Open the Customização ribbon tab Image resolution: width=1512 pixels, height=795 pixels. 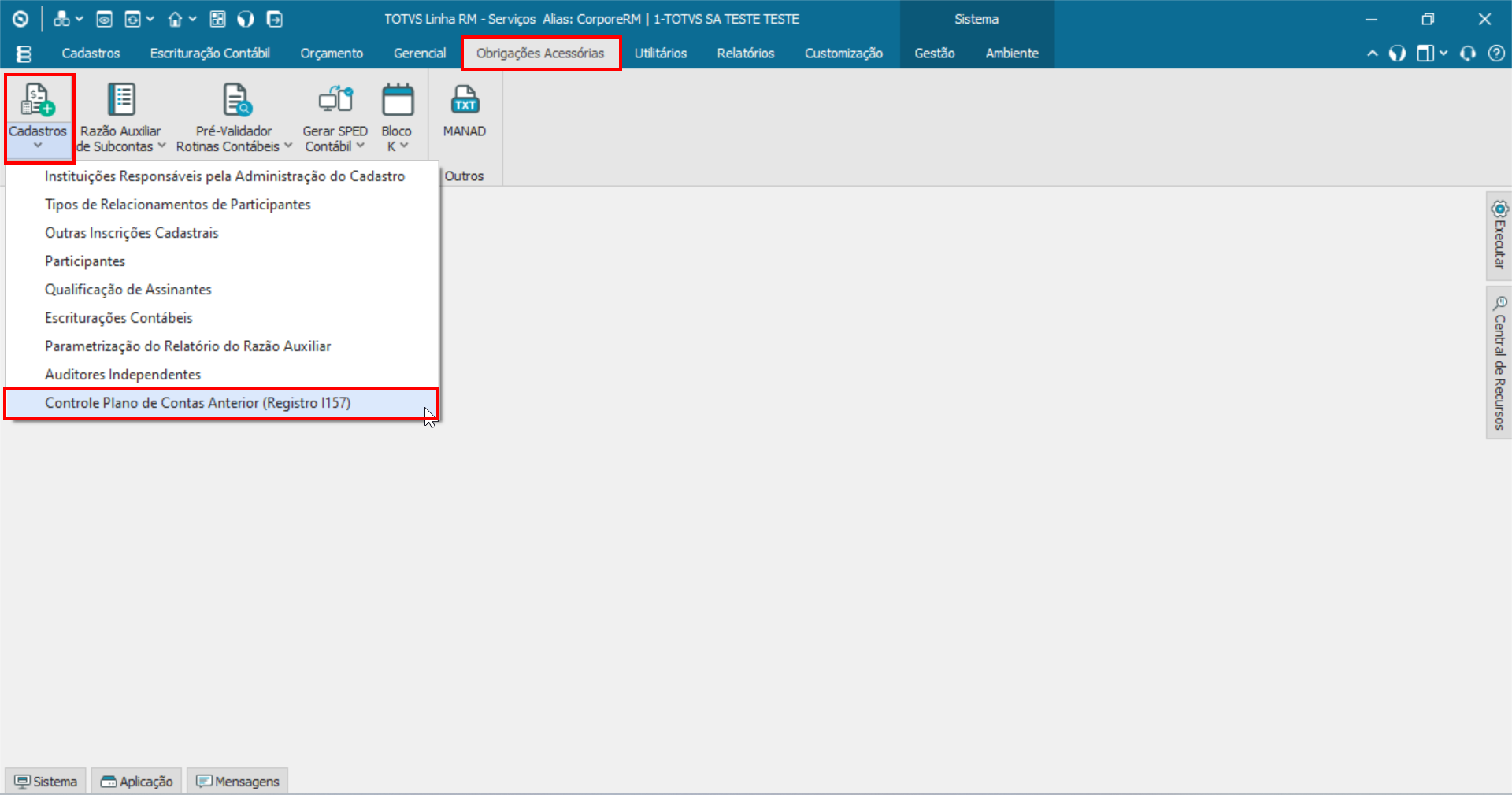843,54
